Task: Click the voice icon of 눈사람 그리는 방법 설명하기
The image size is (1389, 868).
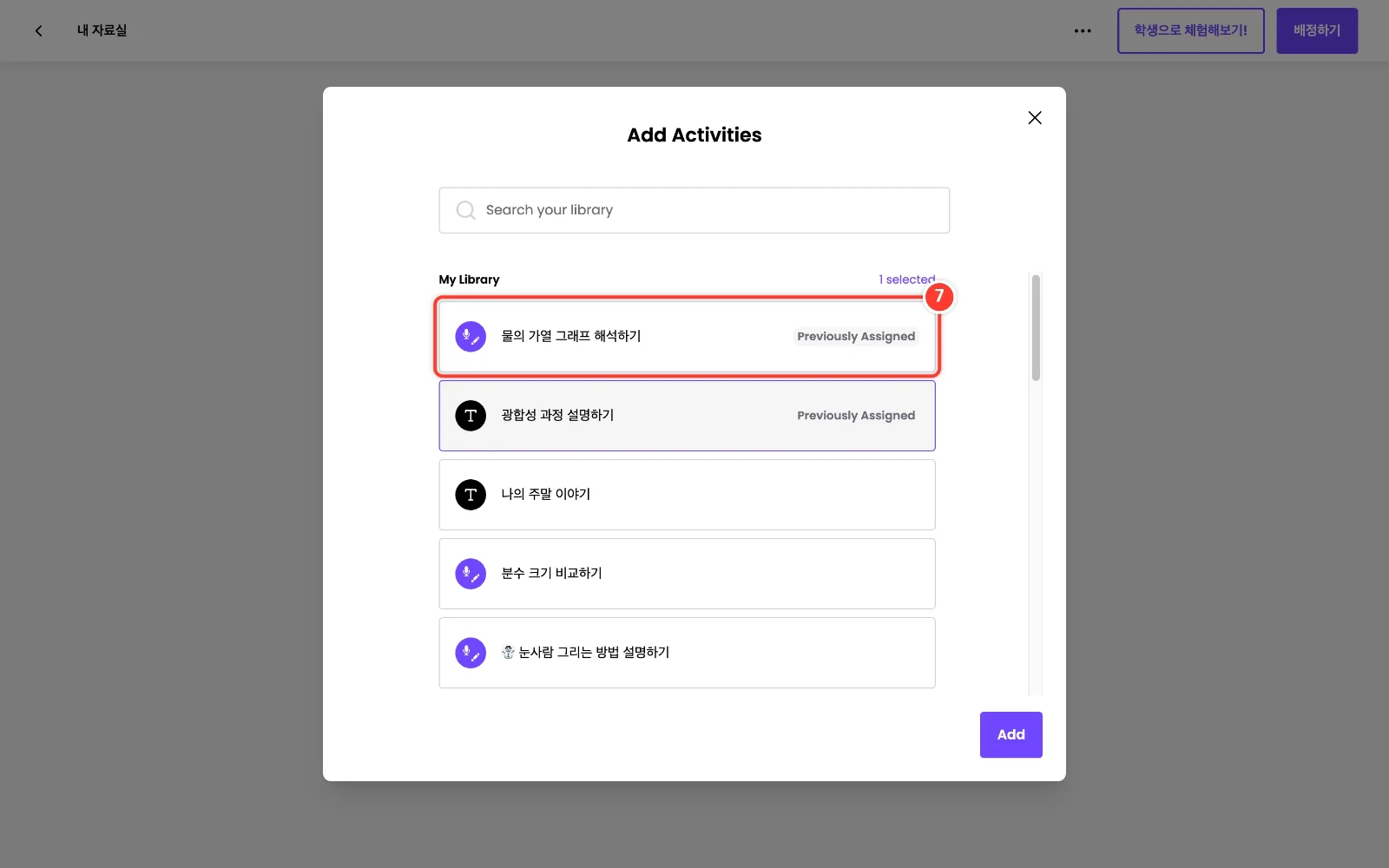Action: pyautogui.click(x=471, y=653)
